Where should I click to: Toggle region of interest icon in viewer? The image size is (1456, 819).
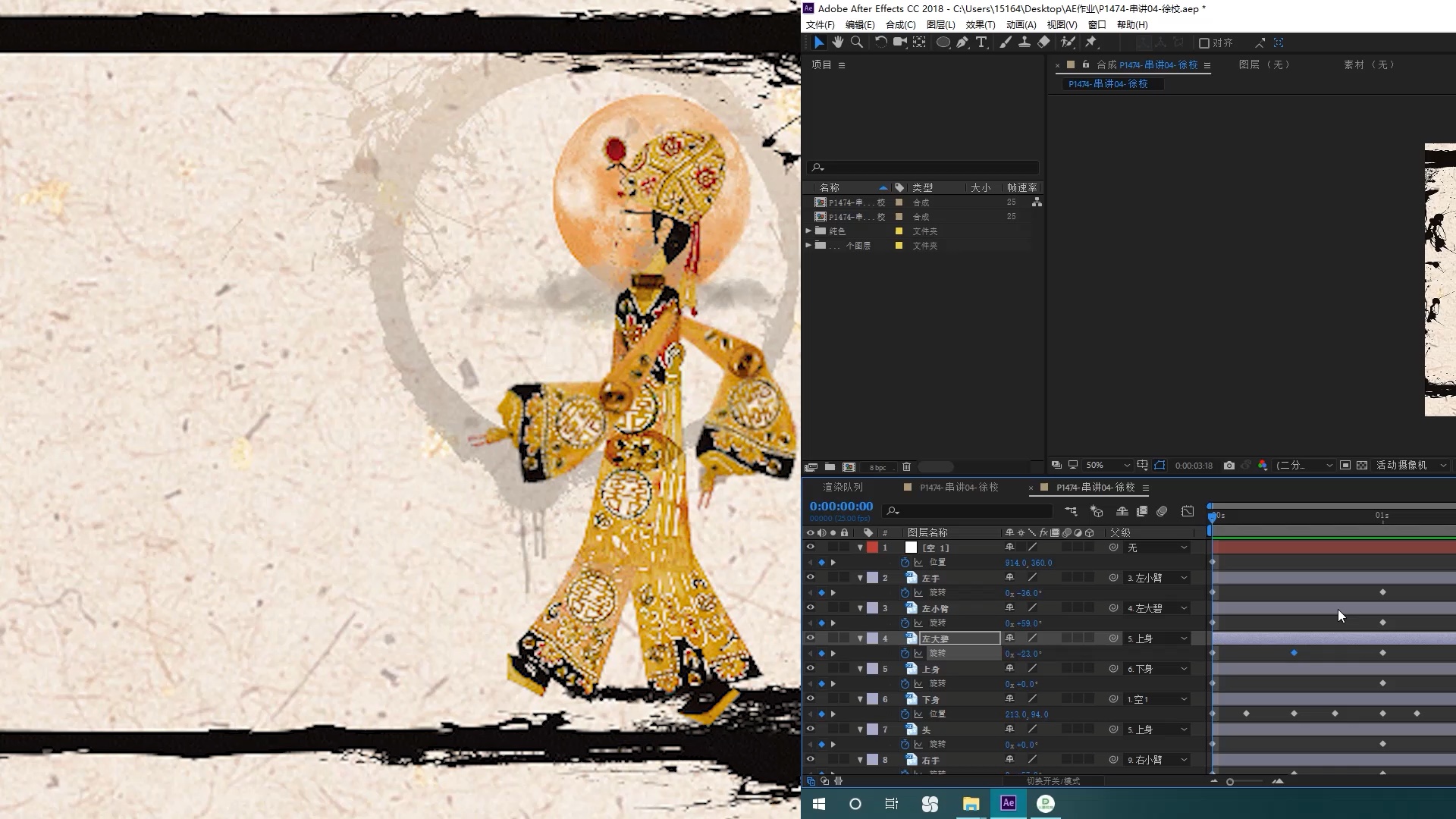[x=1345, y=466]
